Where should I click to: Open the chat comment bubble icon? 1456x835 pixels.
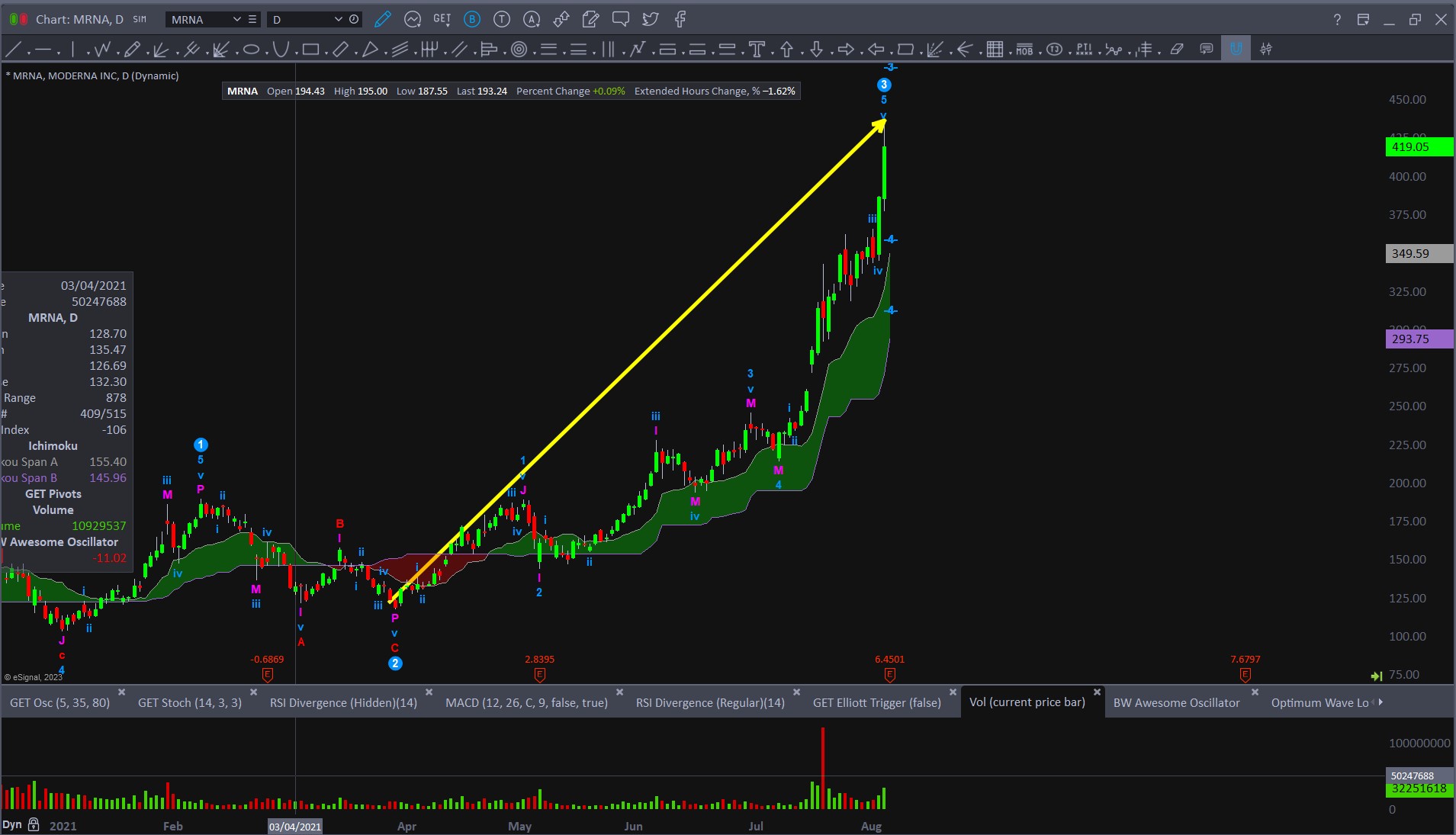coord(621,19)
